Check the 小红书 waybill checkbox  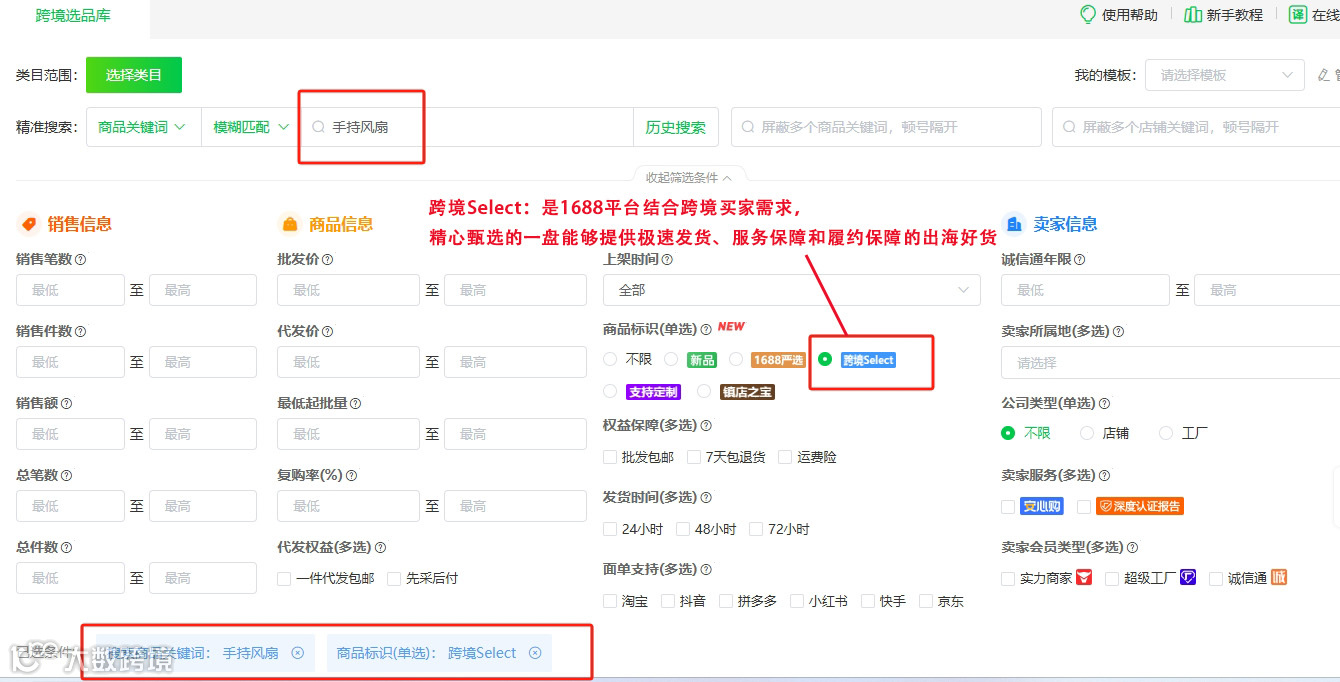797,601
